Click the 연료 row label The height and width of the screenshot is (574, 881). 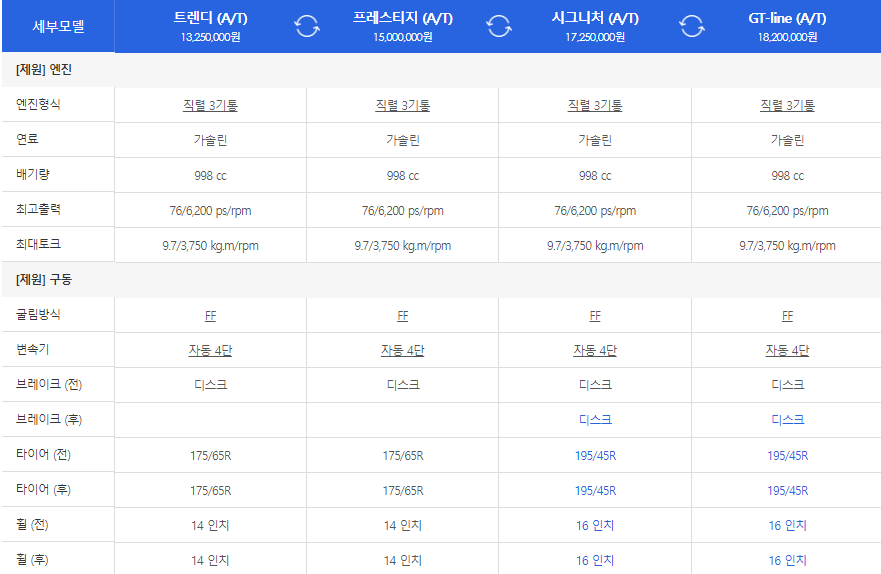27,139
